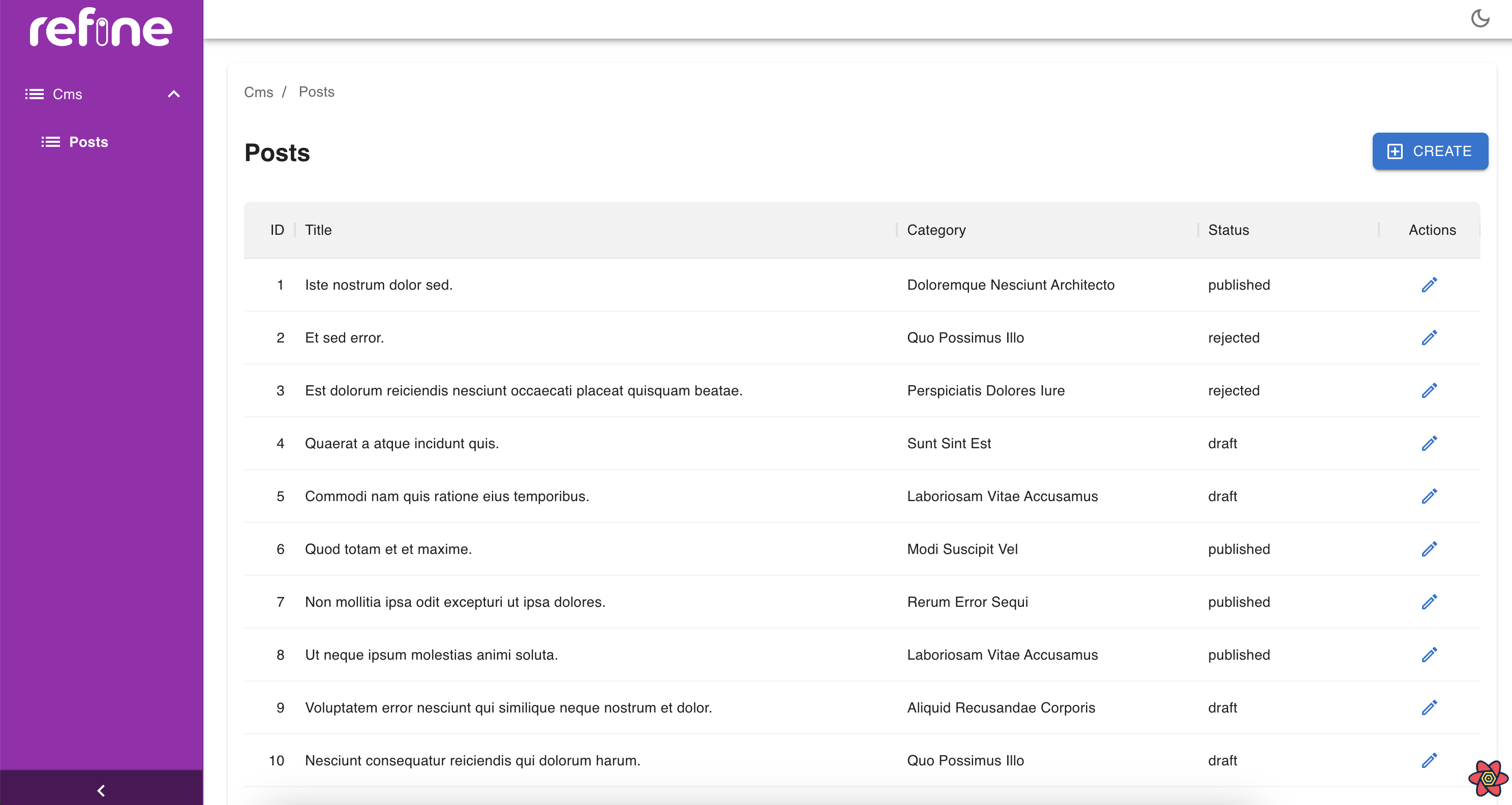The height and width of the screenshot is (805, 1512).
Task: Go to the Posts breadcrumb link
Action: pos(316,92)
